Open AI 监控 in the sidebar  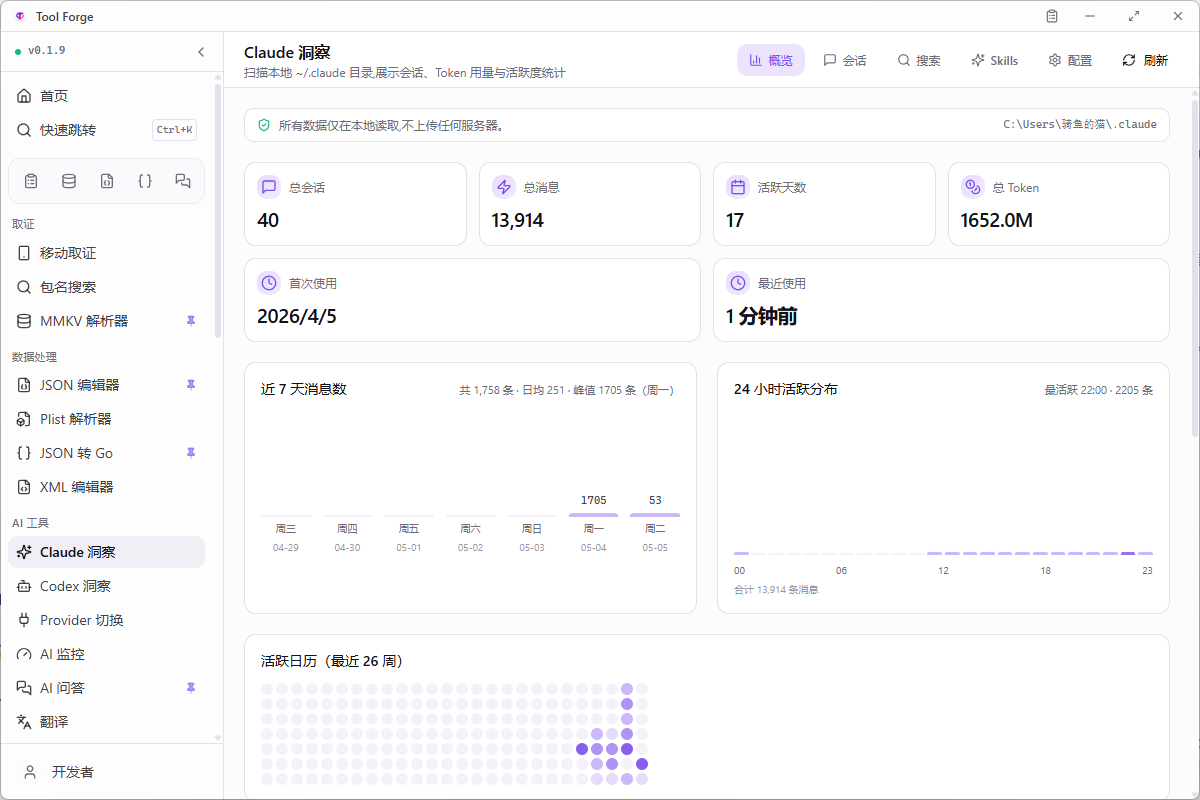tap(106, 654)
